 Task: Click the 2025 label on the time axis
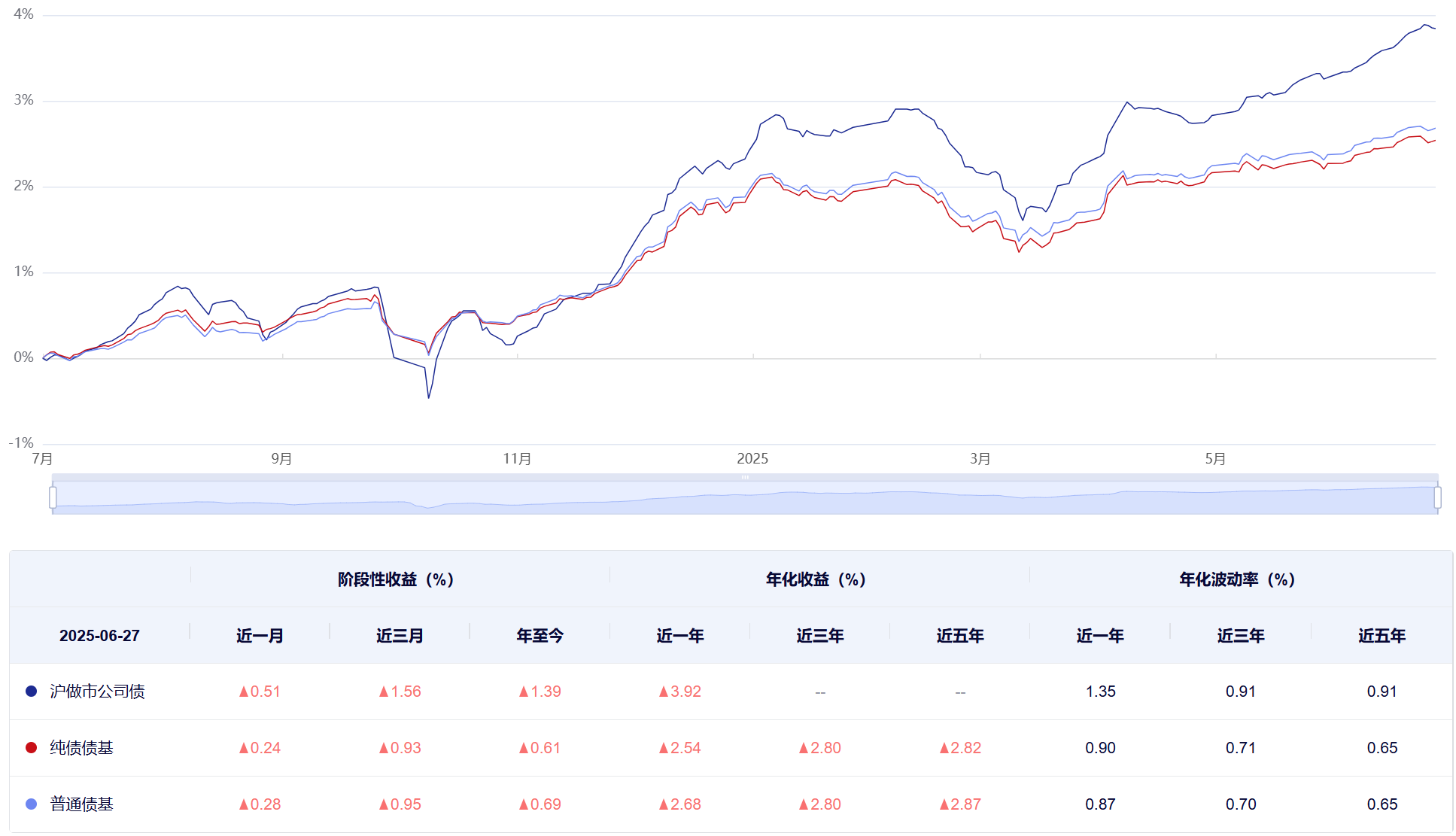pos(752,458)
